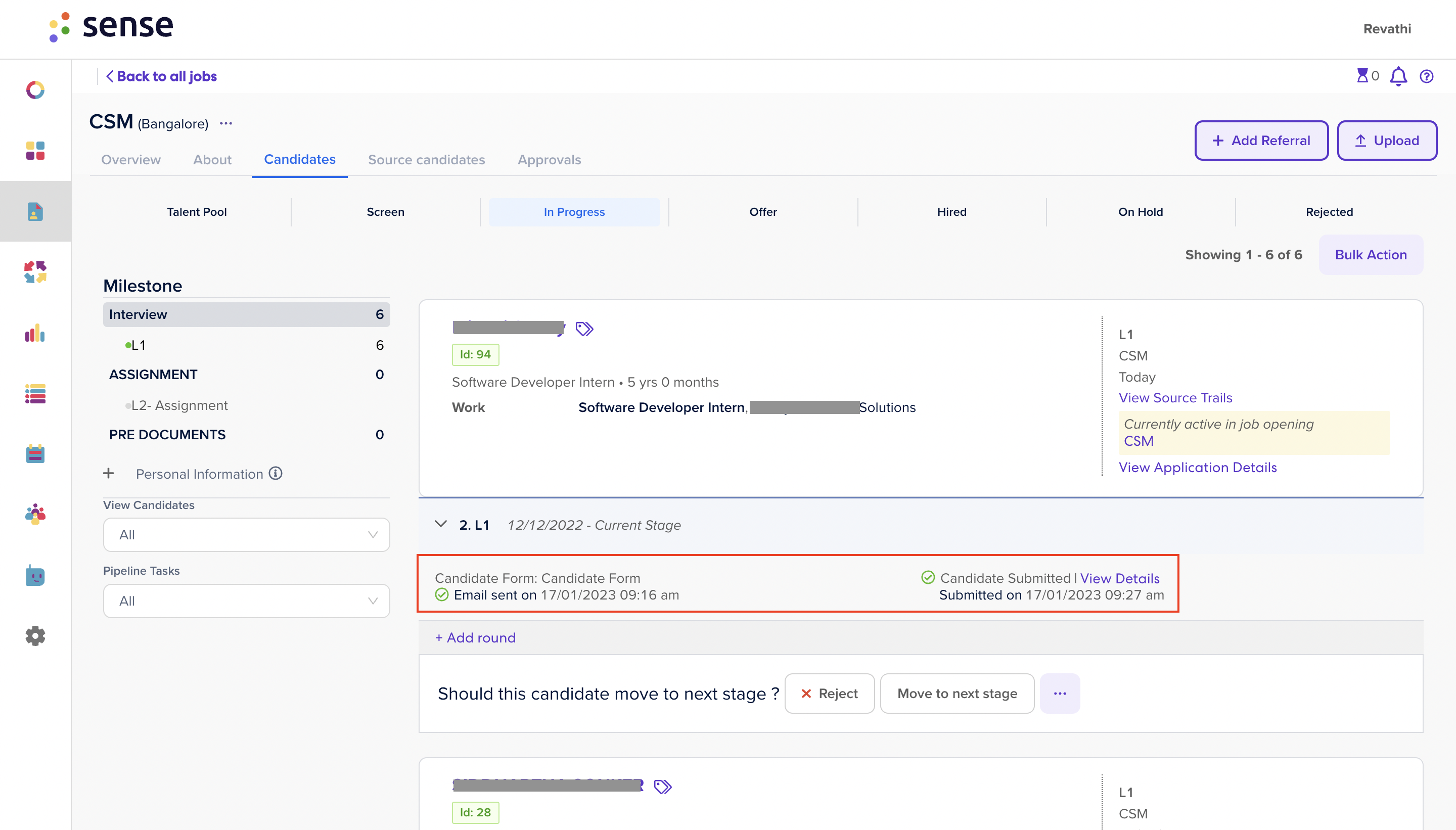
Task: Click the info icon beside Personal Information
Action: pyautogui.click(x=276, y=473)
